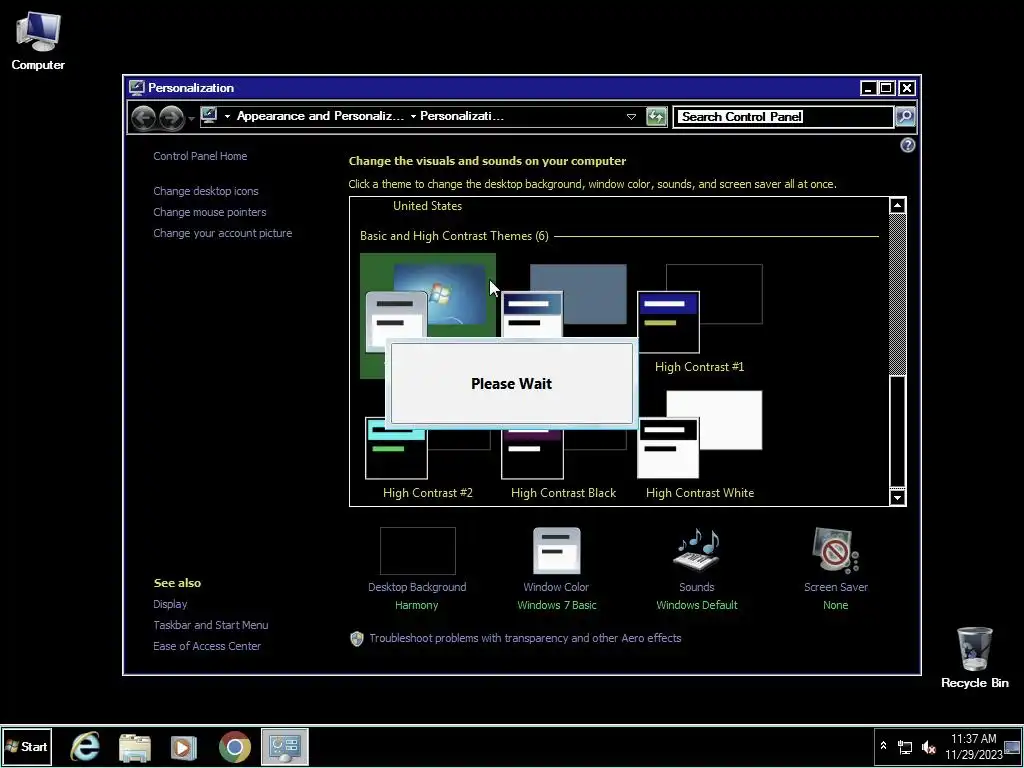This screenshot has height=768, width=1024.
Task: Open the address bar history dropdown
Action: coord(631,117)
